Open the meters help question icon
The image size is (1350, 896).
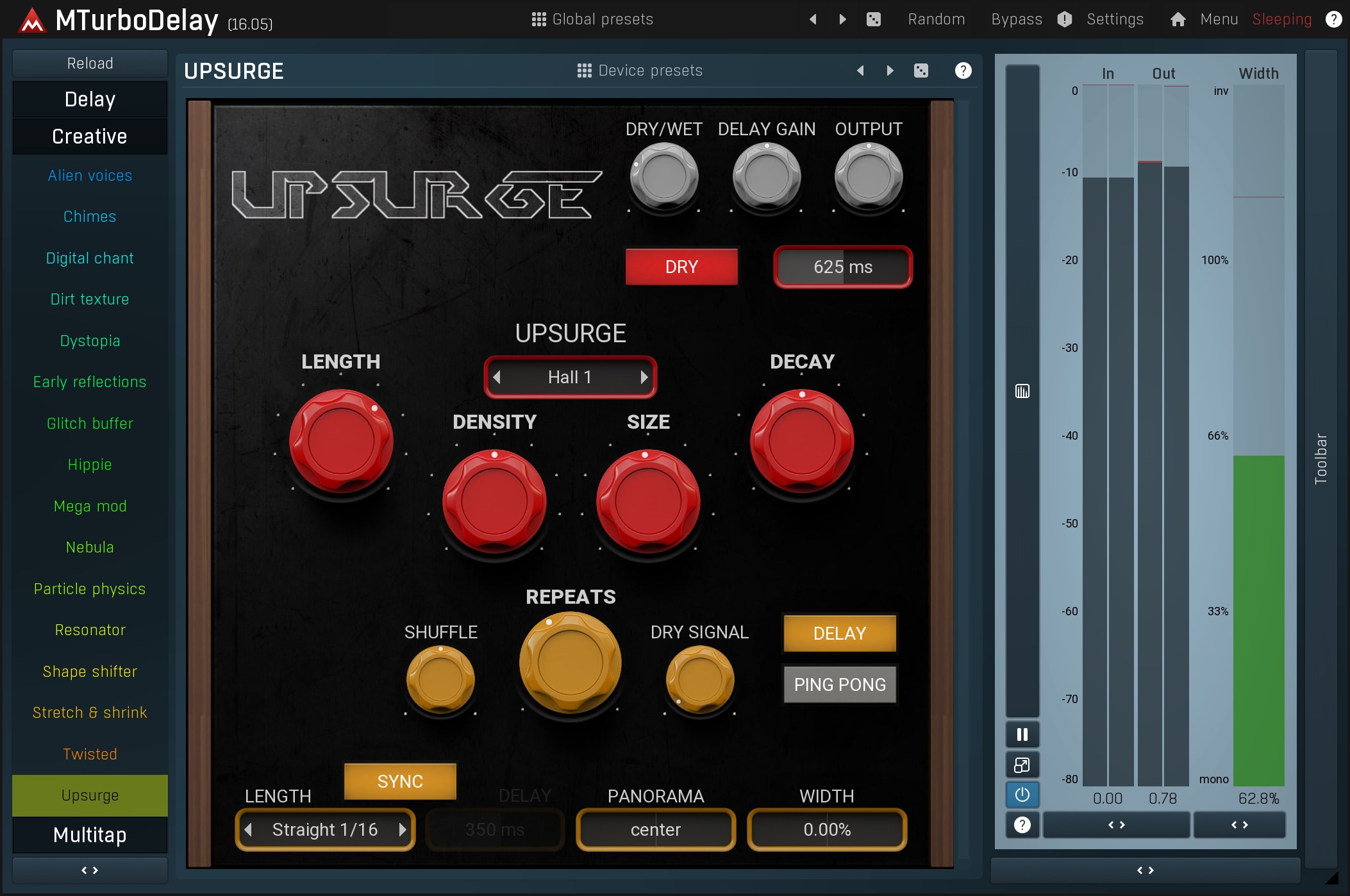[1022, 825]
